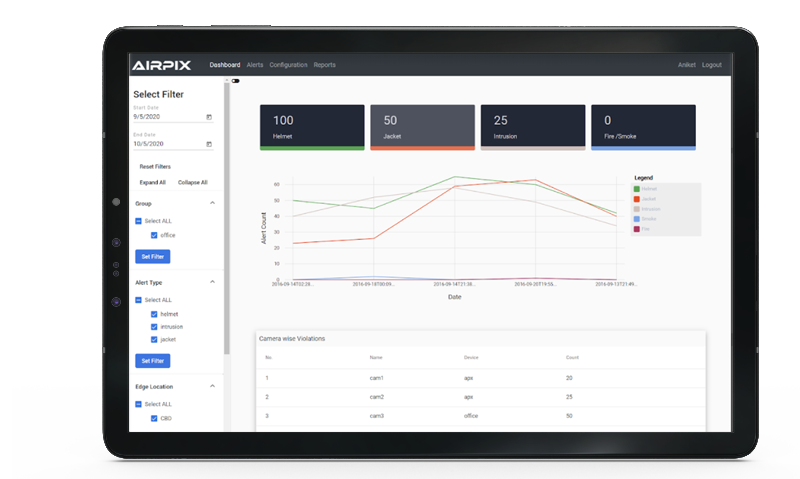The height and width of the screenshot is (479, 800).
Task: Click count '25' in the cam2 row
Action: pyautogui.click(x=569, y=397)
